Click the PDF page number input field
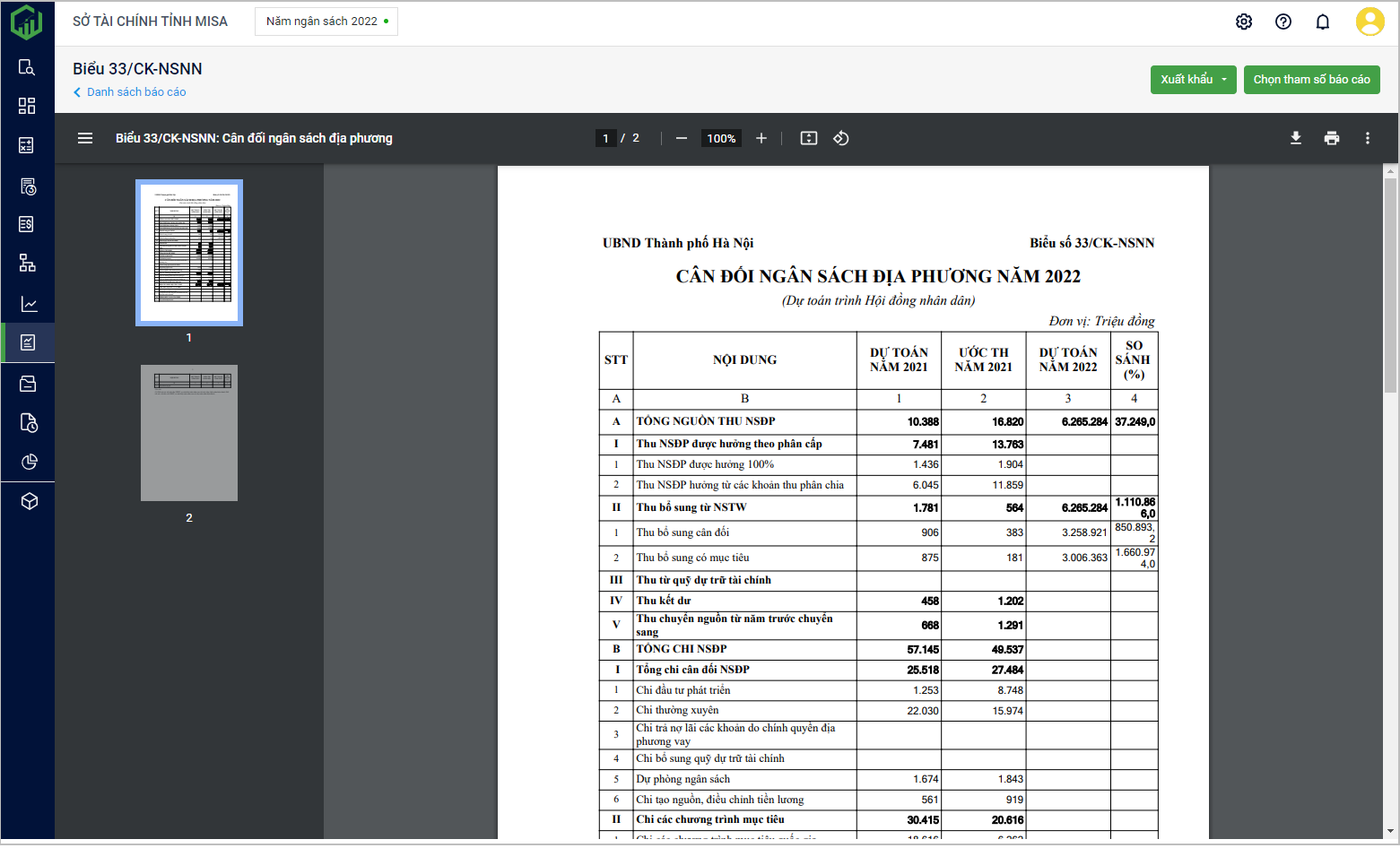The height and width of the screenshot is (848, 1400). (x=605, y=138)
